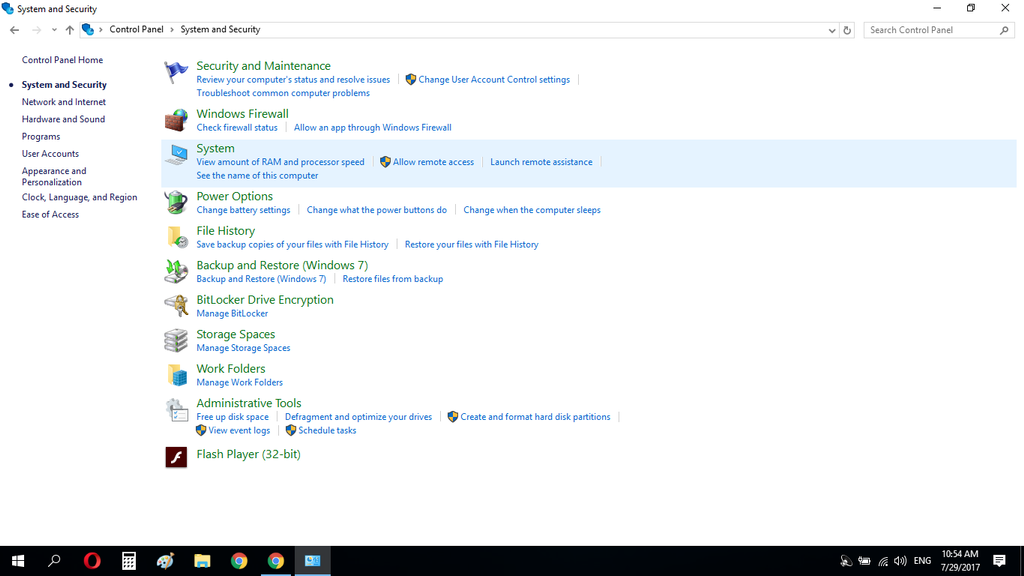1024x576 pixels.
Task: Click Restore your files with File History
Action: (x=472, y=244)
